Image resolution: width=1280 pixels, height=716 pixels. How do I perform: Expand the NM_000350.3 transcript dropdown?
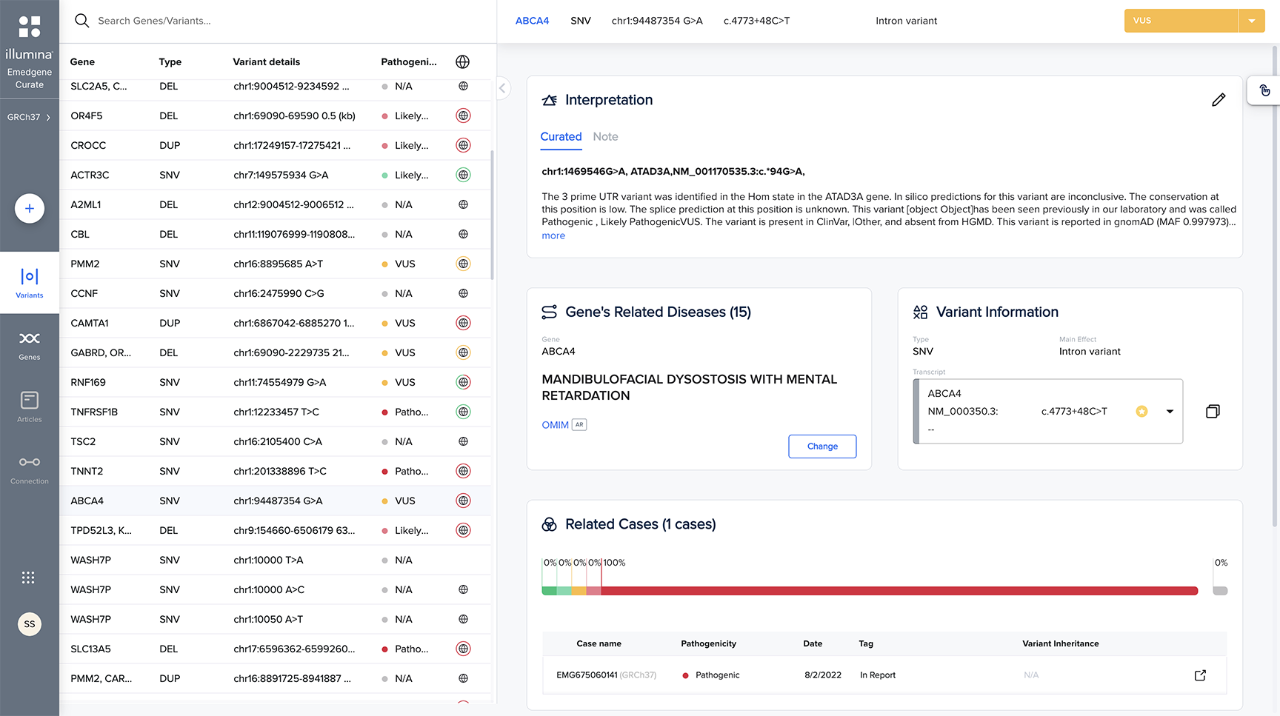click(1168, 411)
